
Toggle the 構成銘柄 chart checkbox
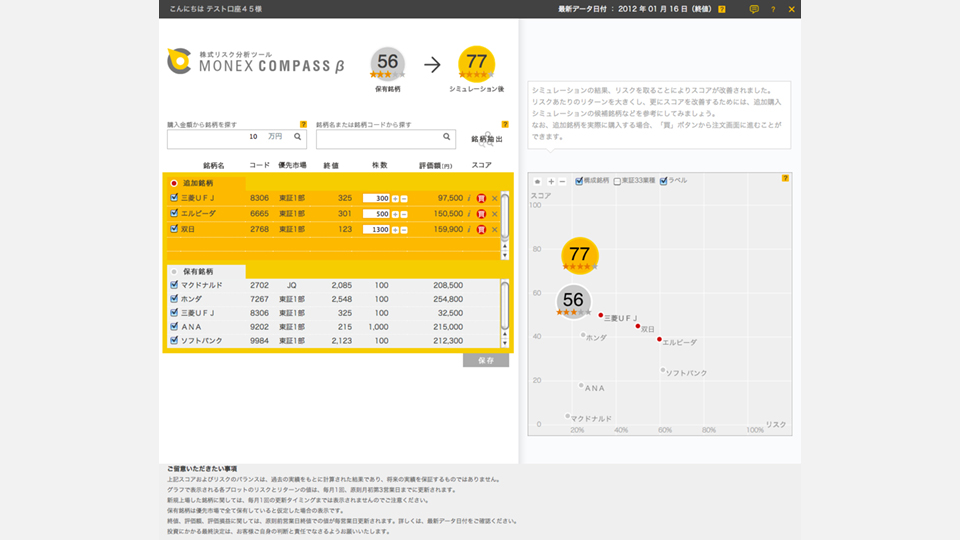(x=579, y=181)
